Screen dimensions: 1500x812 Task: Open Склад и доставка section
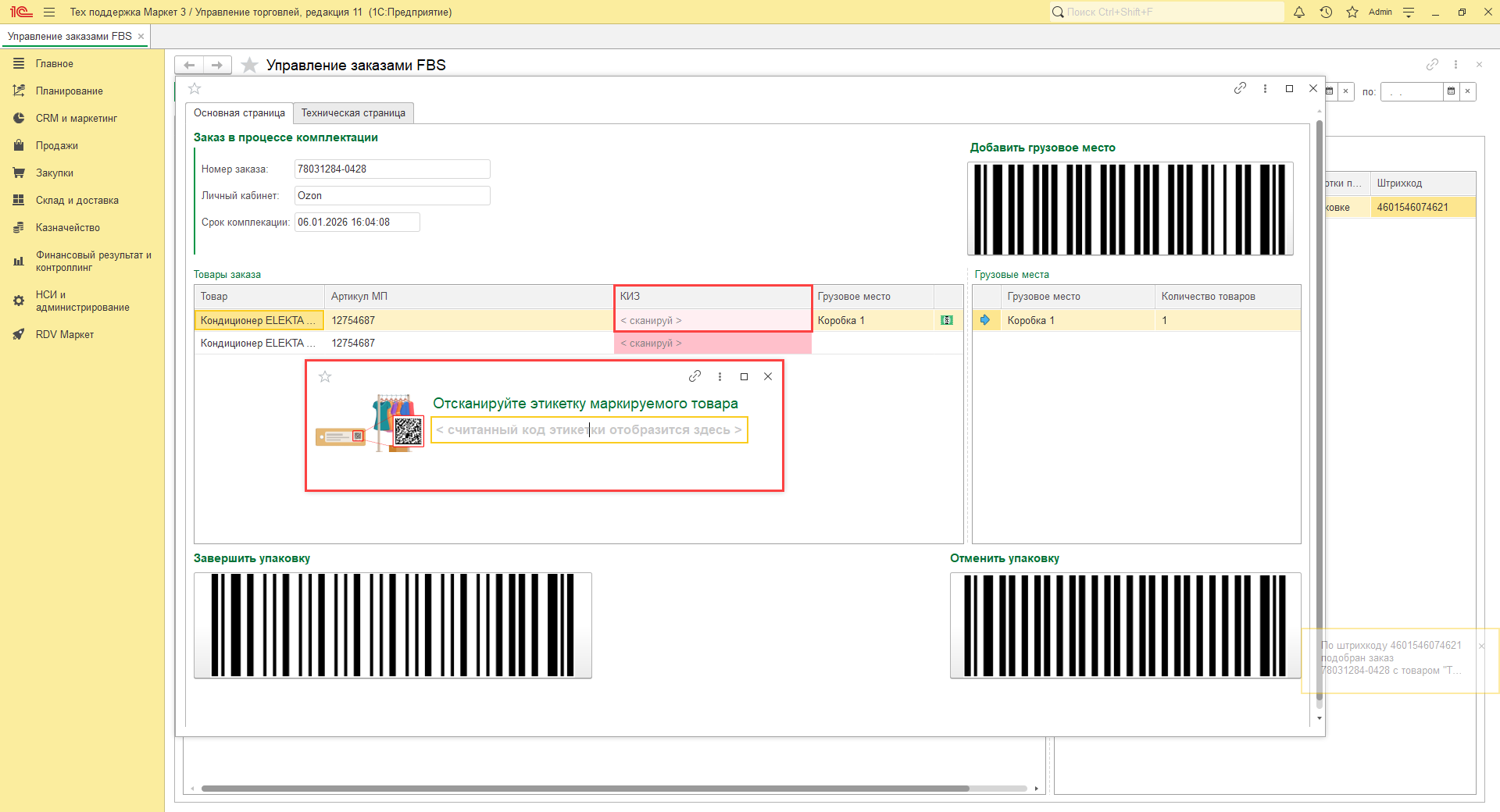[x=77, y=201]
